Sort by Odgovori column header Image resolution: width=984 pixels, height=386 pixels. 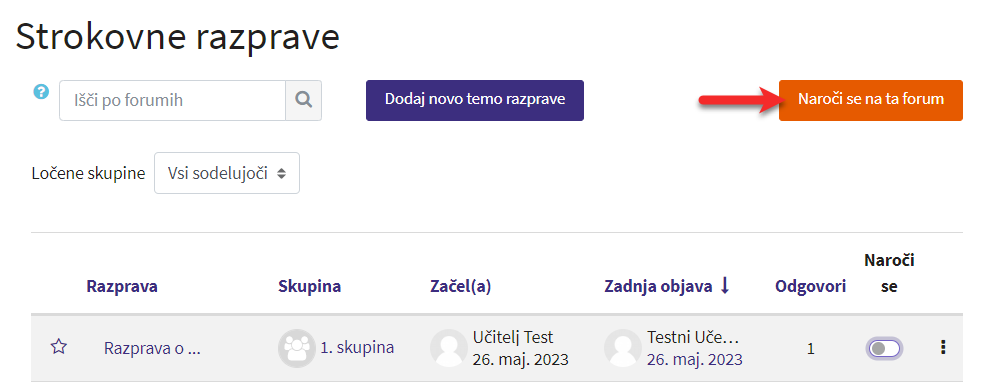810,287
